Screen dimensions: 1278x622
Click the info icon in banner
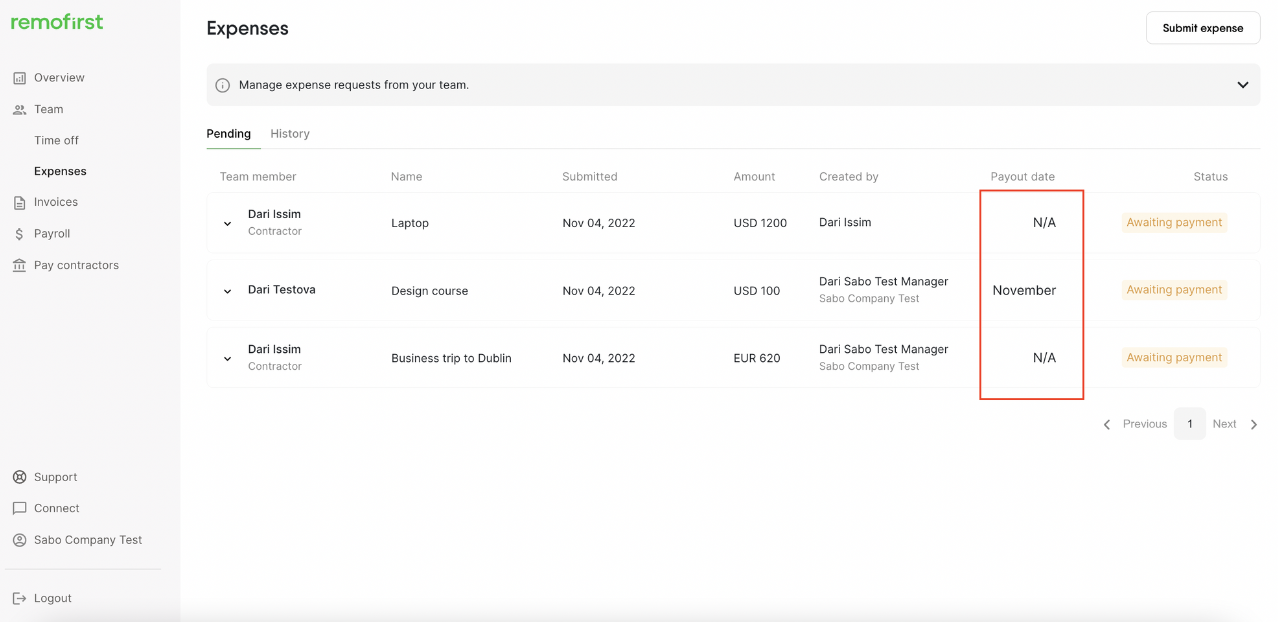tap(223, 86)
